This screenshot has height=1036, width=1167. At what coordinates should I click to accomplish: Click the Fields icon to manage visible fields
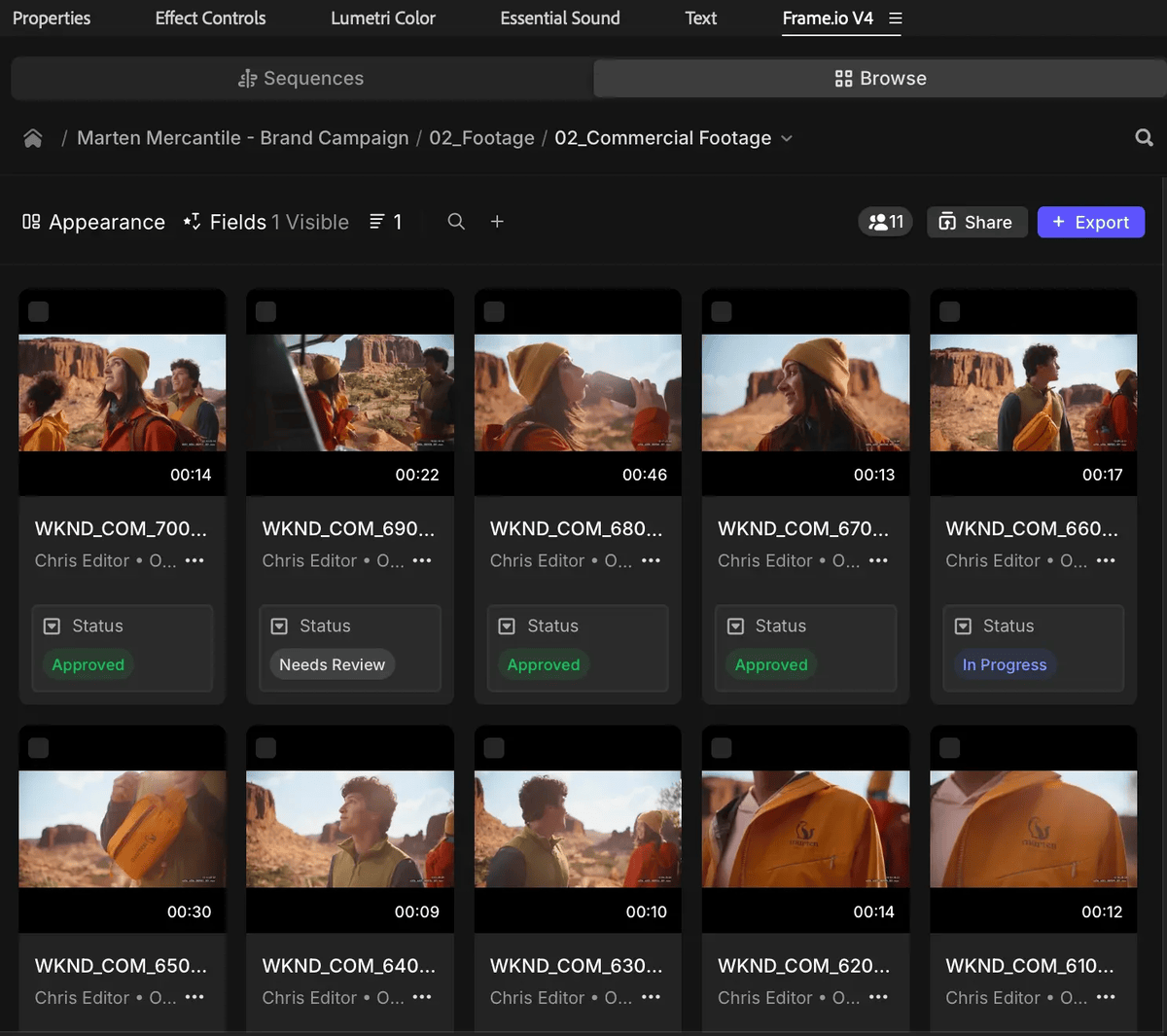coord(194,222)
